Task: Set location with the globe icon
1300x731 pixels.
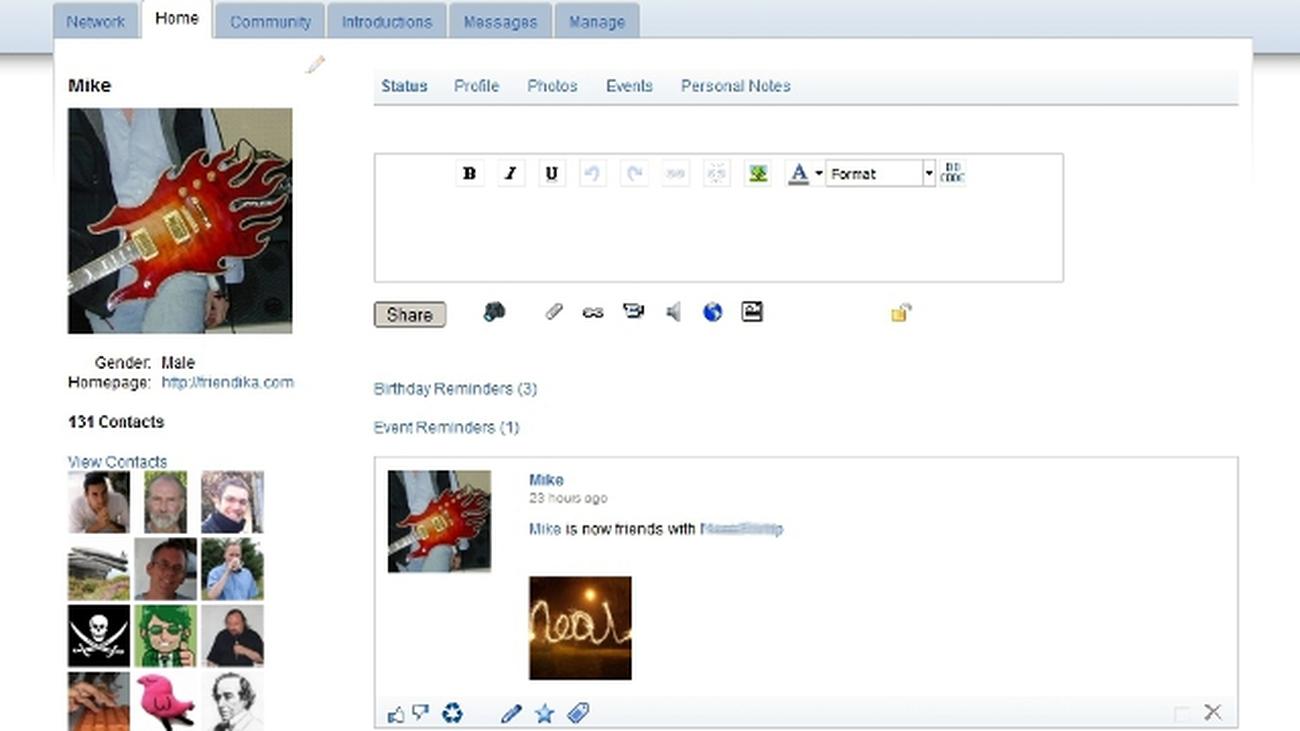Action: point(712,313)
